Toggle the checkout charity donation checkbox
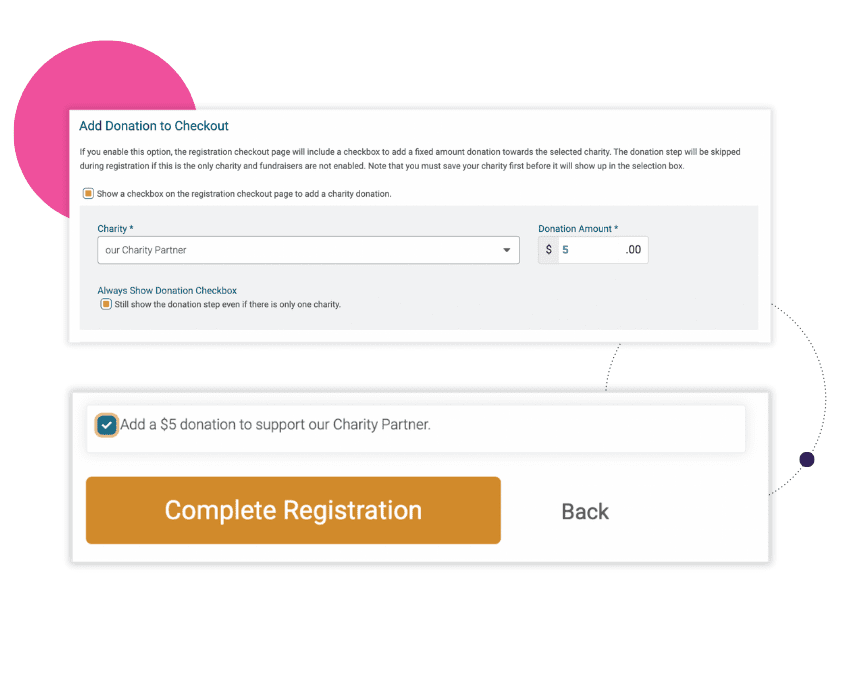Viewport: 841px width, 674px height. click(88, 194)
